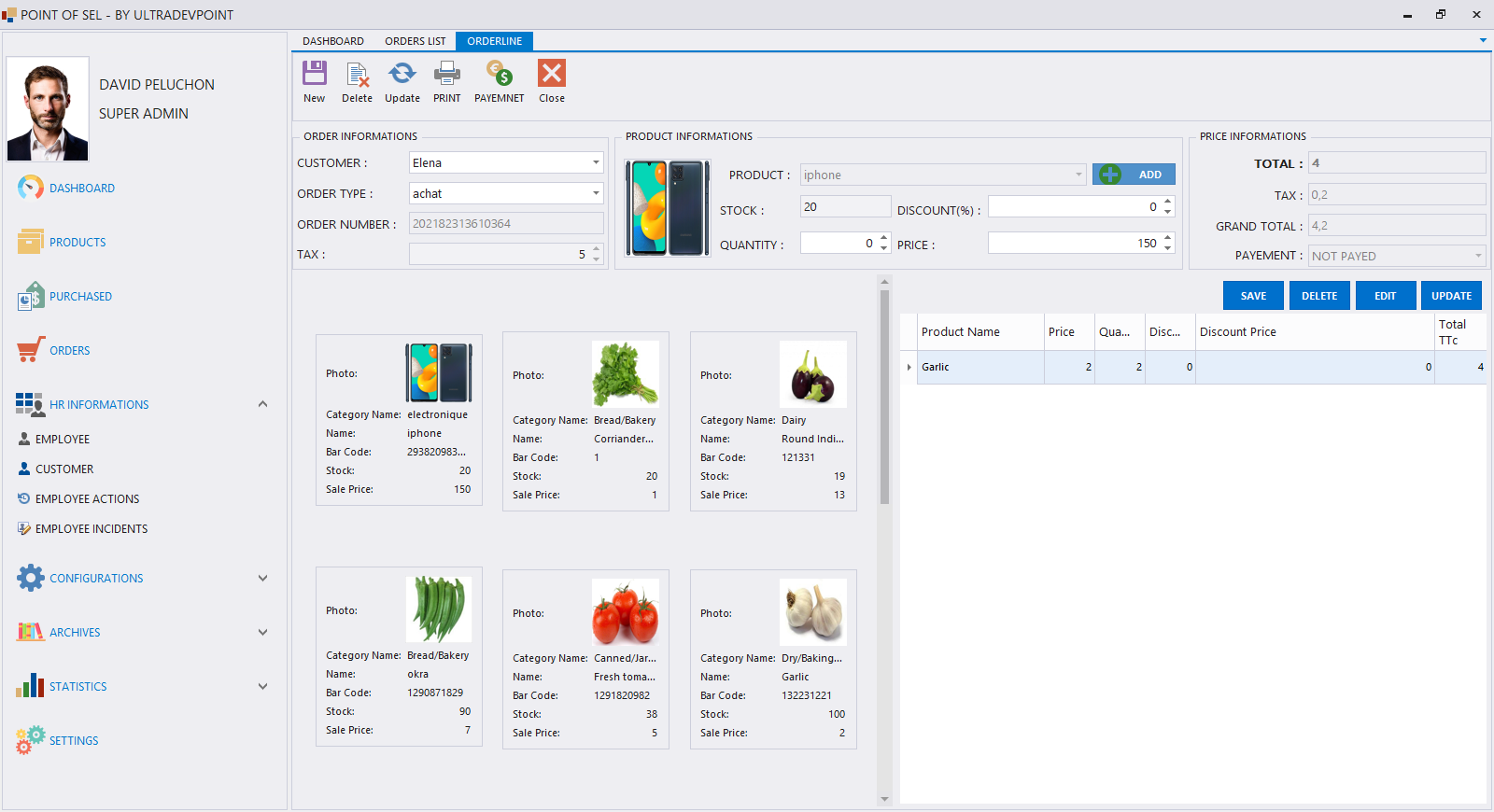Expand the Garlic row indicator arrow

click(909, 367)
